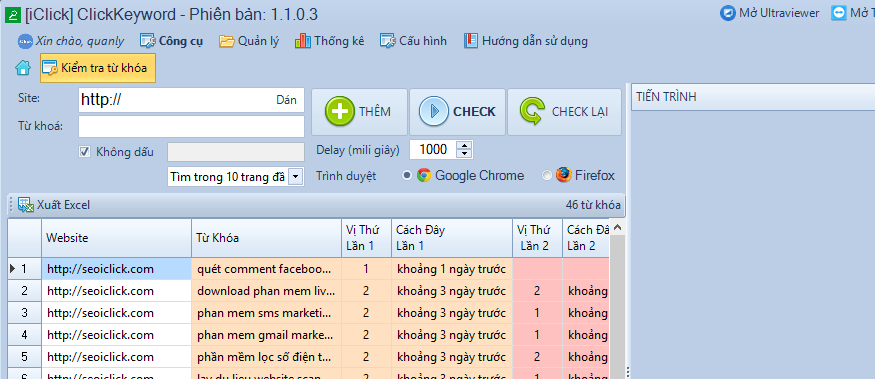Open Hướng dẫn sử dụng guide
Viewport: 875px width, 379px height.
[x=526, y=41]
